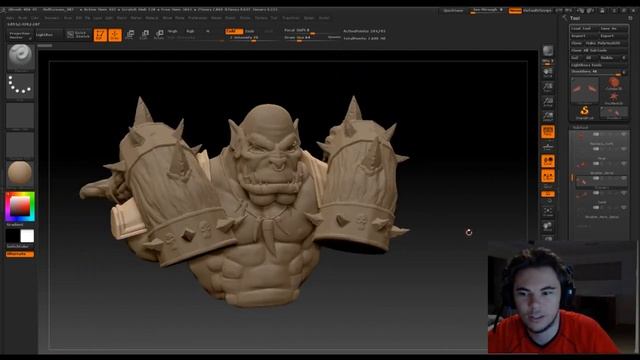Open the current brush thumbnail
The height and width of the screenshot is (360, 640).
[20, 57]
